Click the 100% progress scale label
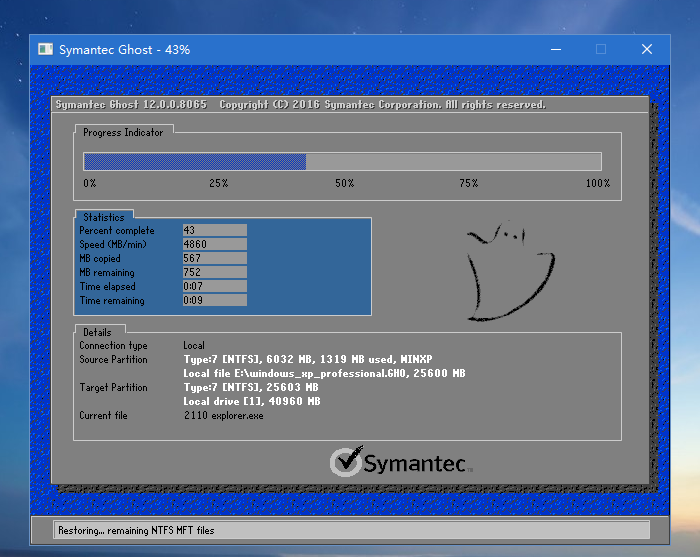This screenshot has width=700, height=557. coord(598,183)
